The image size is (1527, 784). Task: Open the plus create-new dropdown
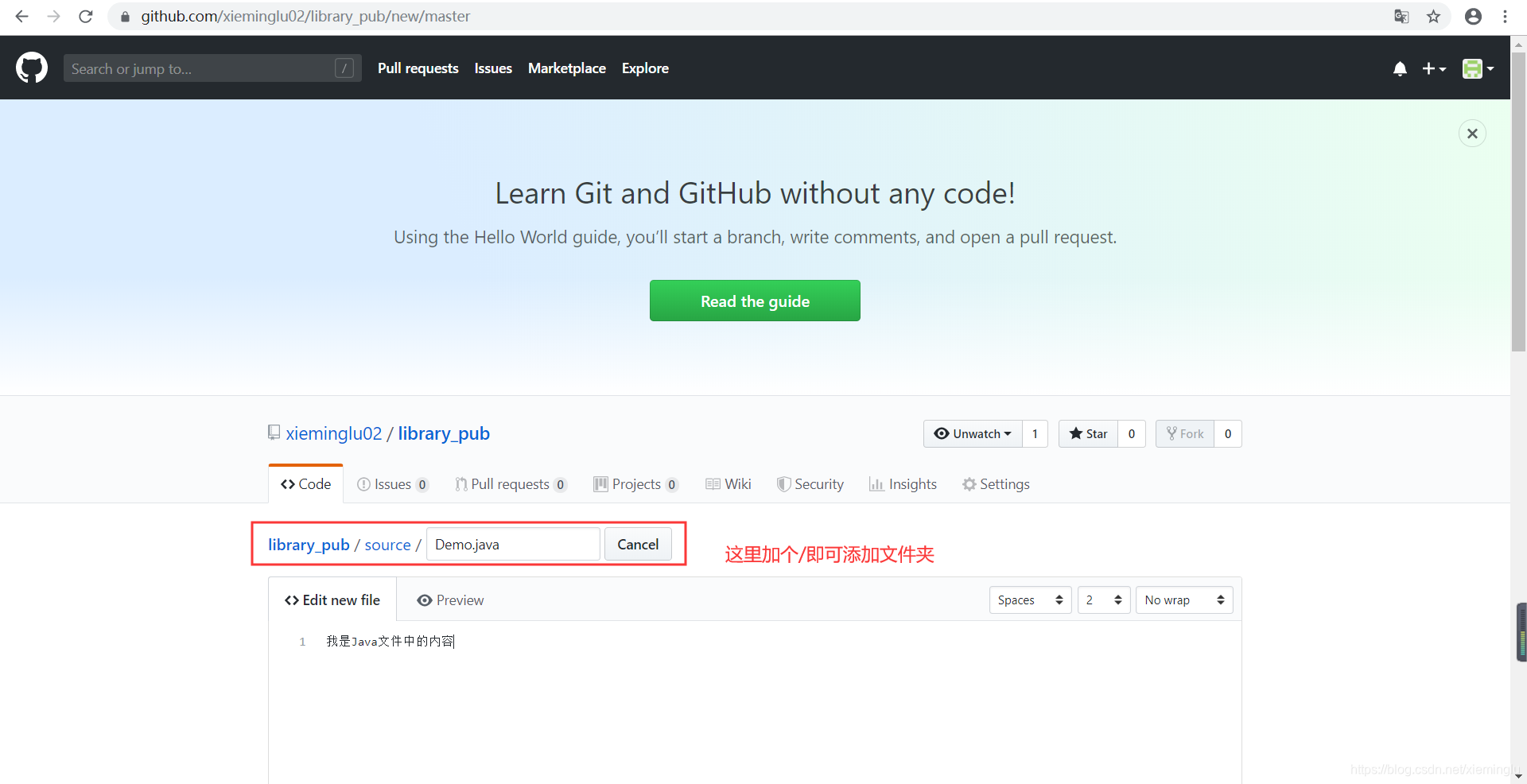pos(1434,69)
